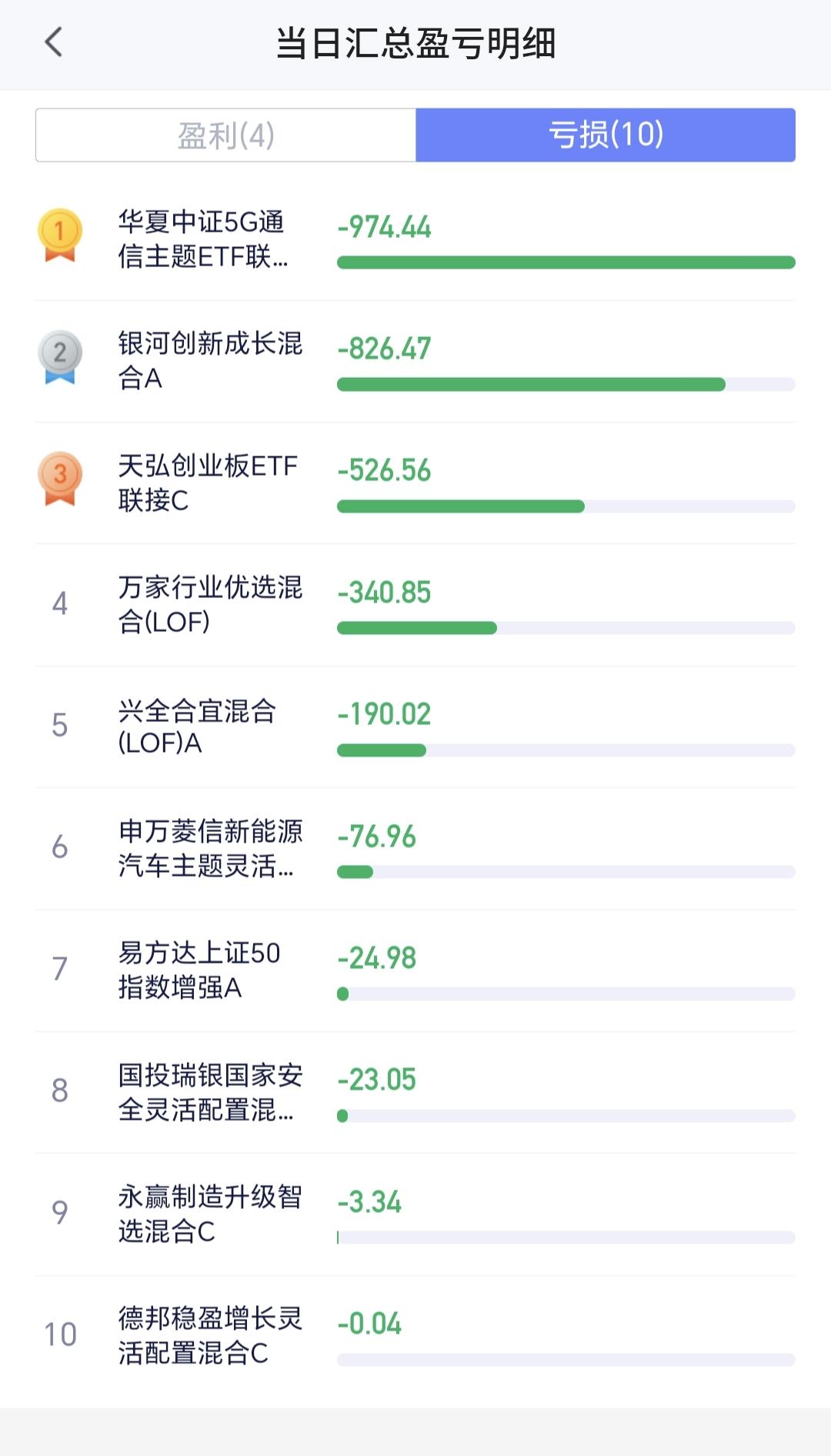831x1456 pixels.
Task: Open 华夏中证5G通信主题ETF fund entry
Action: point(415,239)
